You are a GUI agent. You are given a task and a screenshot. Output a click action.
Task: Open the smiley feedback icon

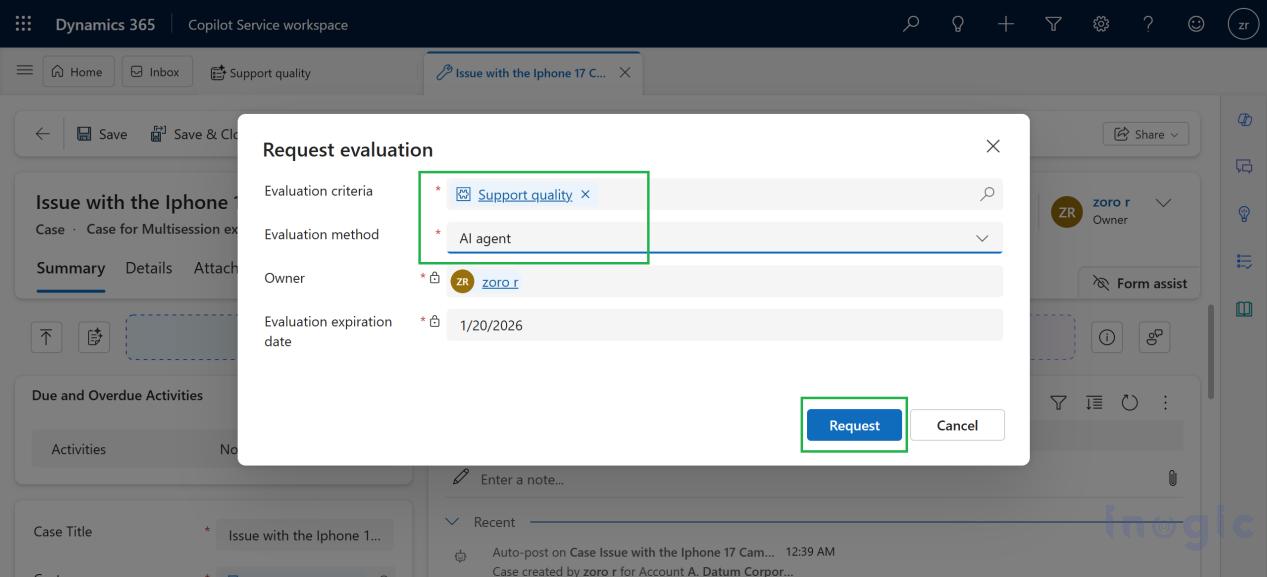point(1196,24)
